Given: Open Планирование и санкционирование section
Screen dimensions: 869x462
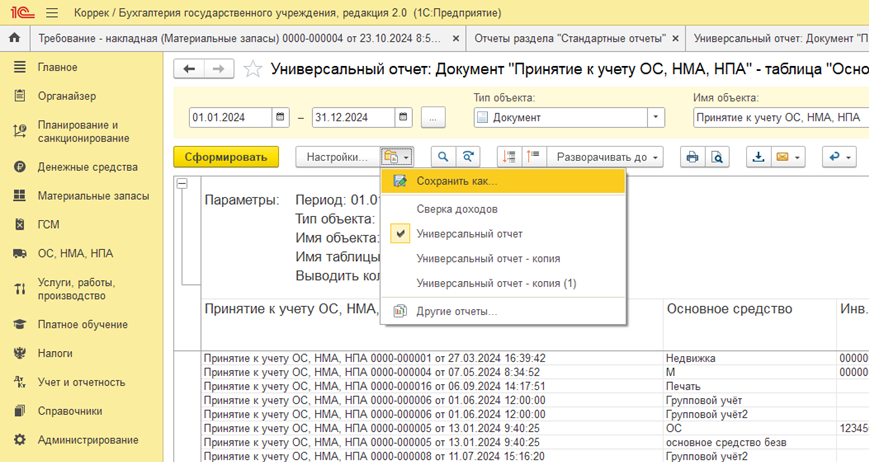Looking at the screenshot, I should pos(81,131).
